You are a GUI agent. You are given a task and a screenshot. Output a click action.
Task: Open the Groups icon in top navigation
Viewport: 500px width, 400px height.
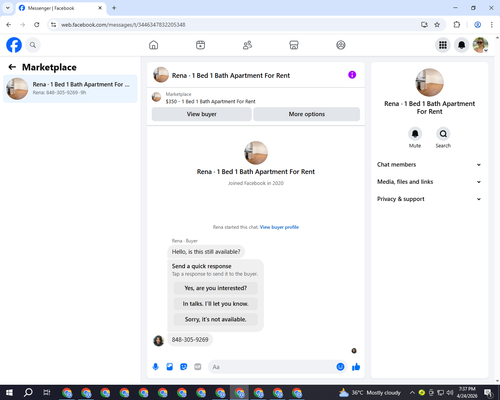(341, 45)
